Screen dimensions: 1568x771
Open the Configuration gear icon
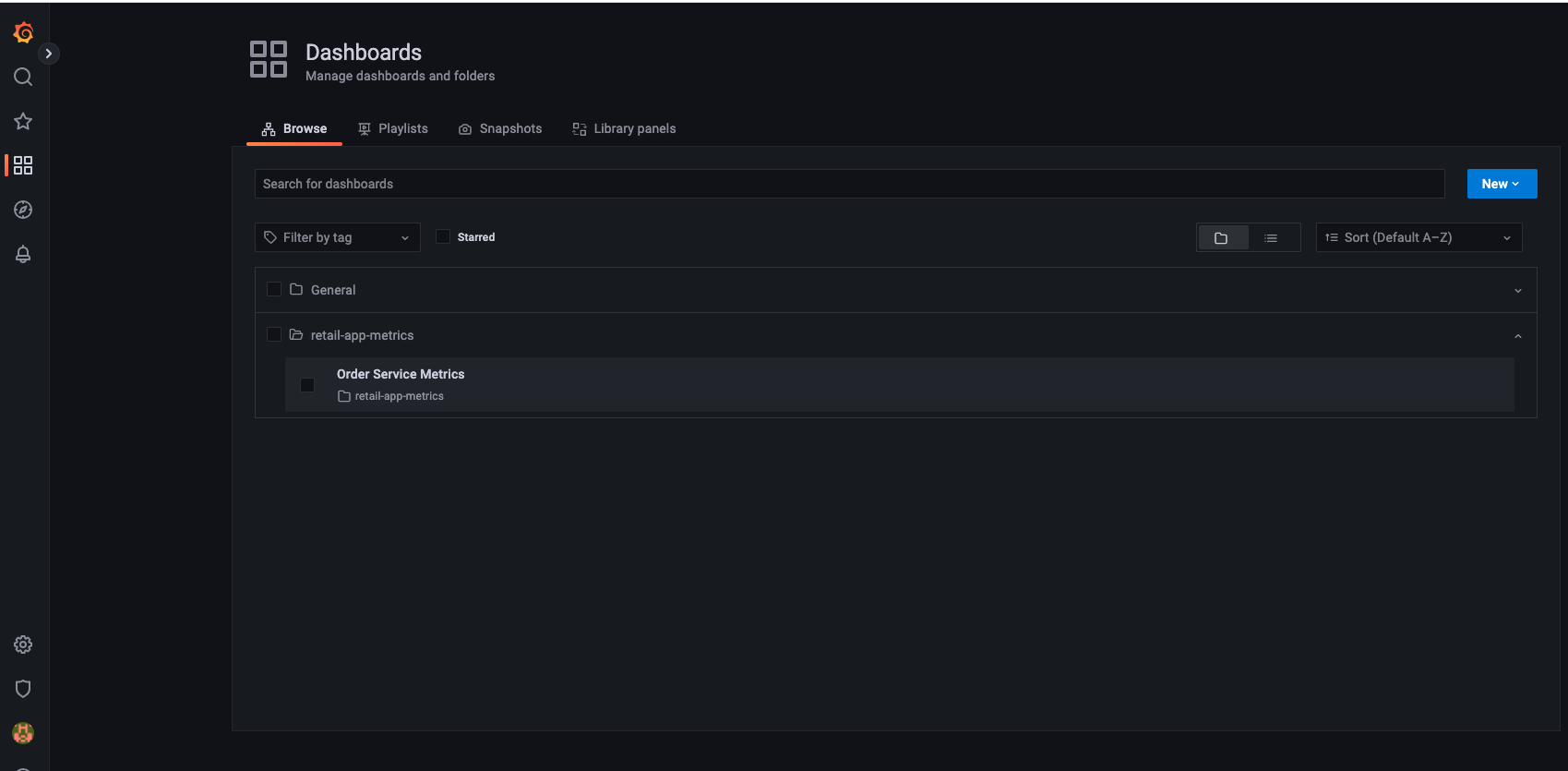coord(23,645)
